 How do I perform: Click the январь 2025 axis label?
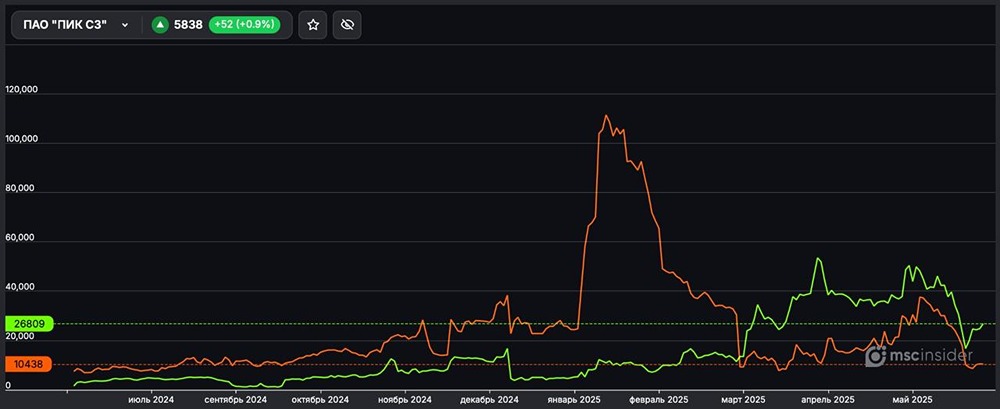pos(574,399)
